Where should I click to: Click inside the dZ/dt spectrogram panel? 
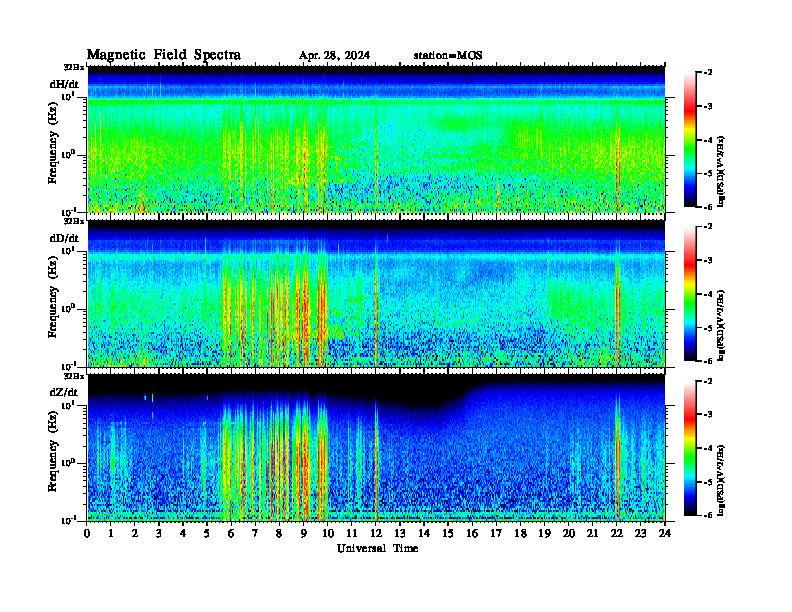376,447
